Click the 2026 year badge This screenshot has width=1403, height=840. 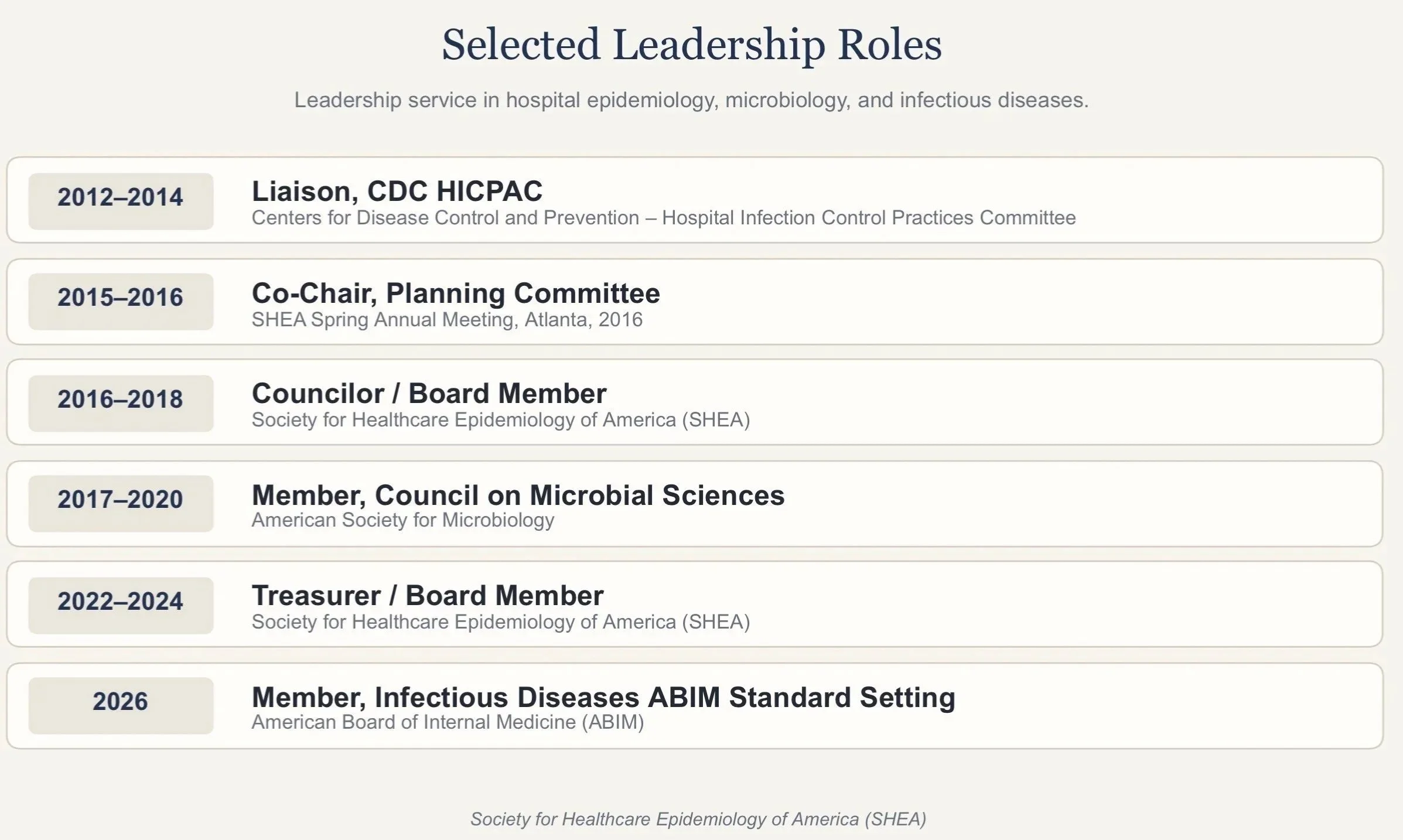pyautogui.click(x=121, y=702)
